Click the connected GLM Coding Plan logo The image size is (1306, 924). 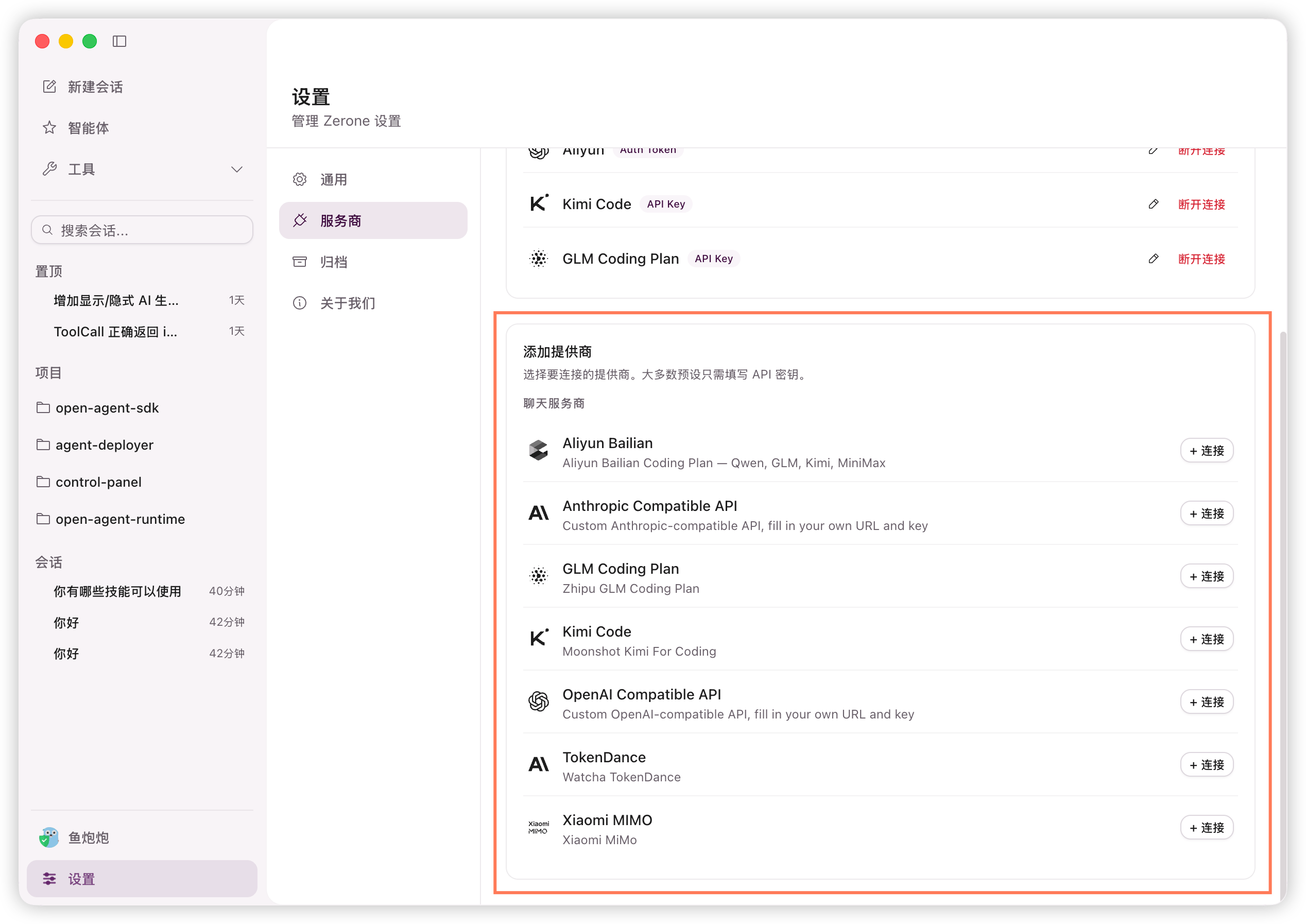(539, 259)
